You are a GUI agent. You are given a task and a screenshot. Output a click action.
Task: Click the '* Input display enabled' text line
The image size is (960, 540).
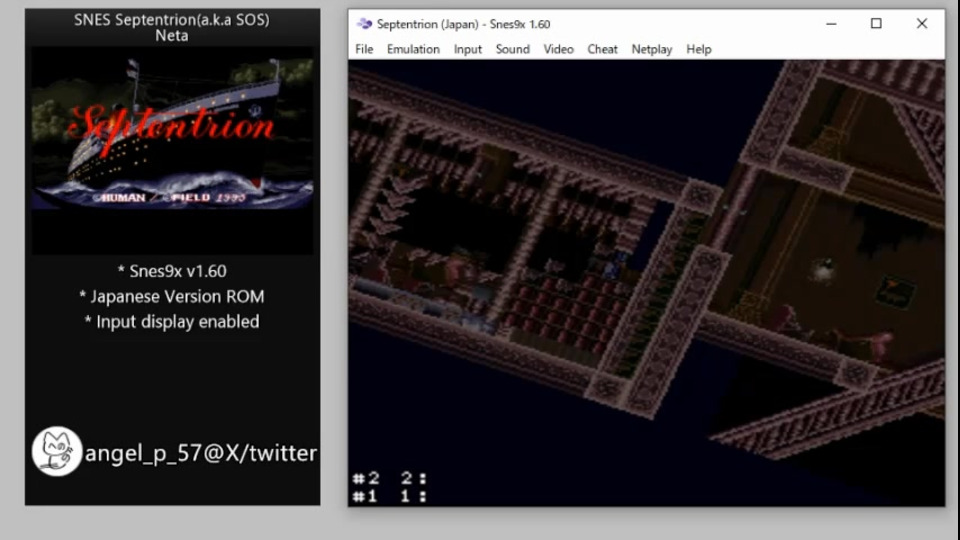(x=172, y=321)
